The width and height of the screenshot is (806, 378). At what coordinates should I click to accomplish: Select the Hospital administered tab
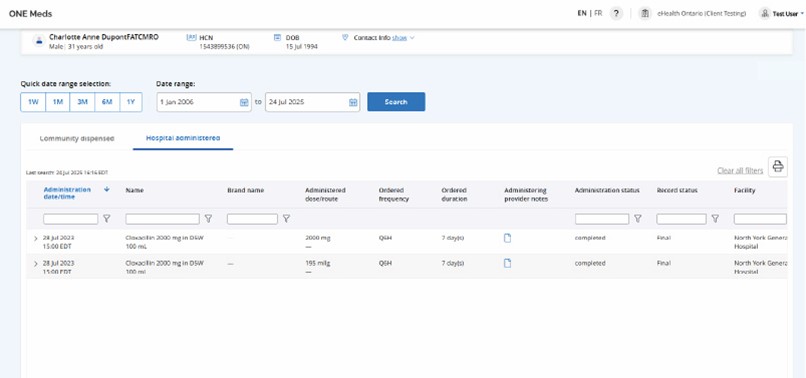pyautogui.click(x=183, y=138)
